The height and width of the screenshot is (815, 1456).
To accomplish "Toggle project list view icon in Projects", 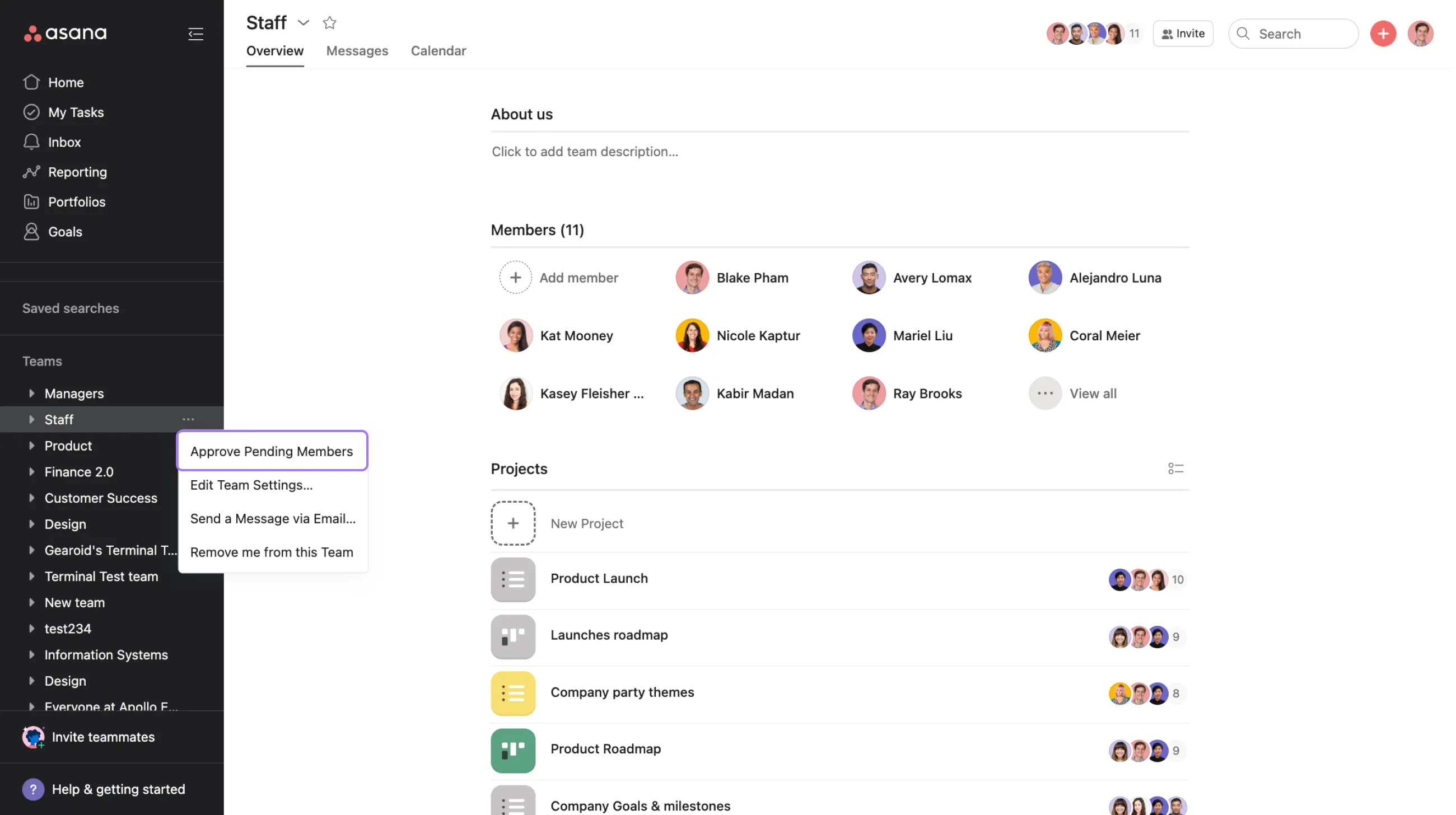I will tap(1175, 468).
